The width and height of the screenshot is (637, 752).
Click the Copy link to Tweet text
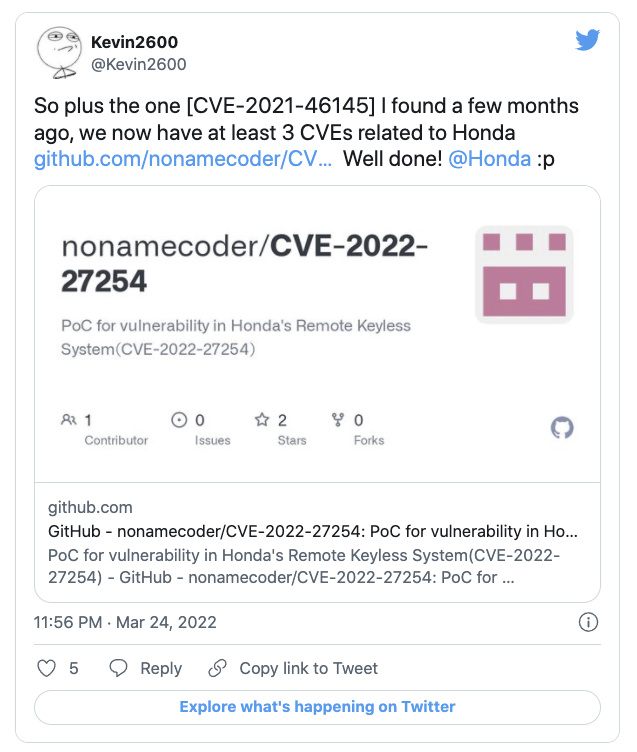309,668
